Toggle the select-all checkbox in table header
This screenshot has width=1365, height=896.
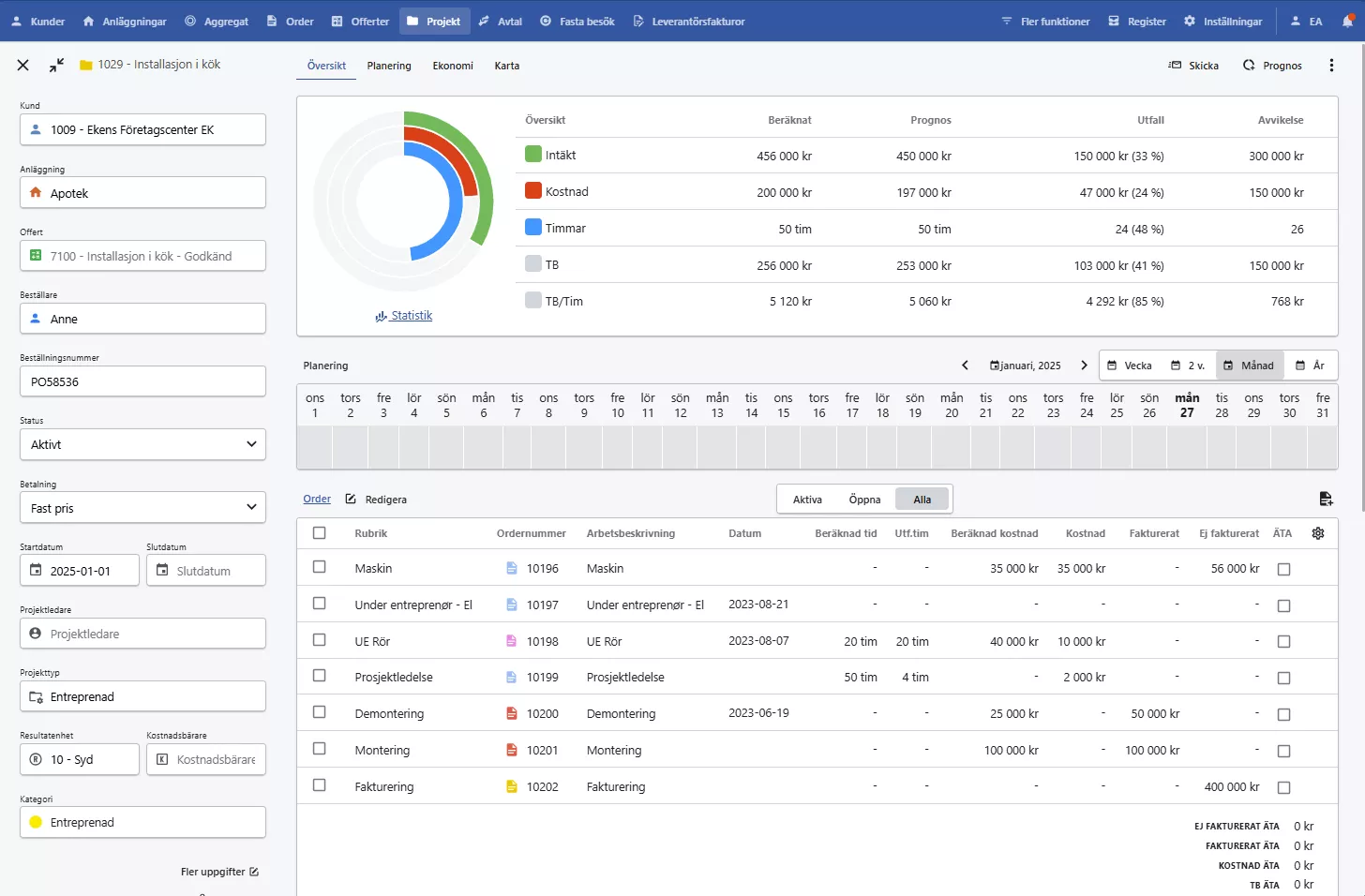coord(320,533)
